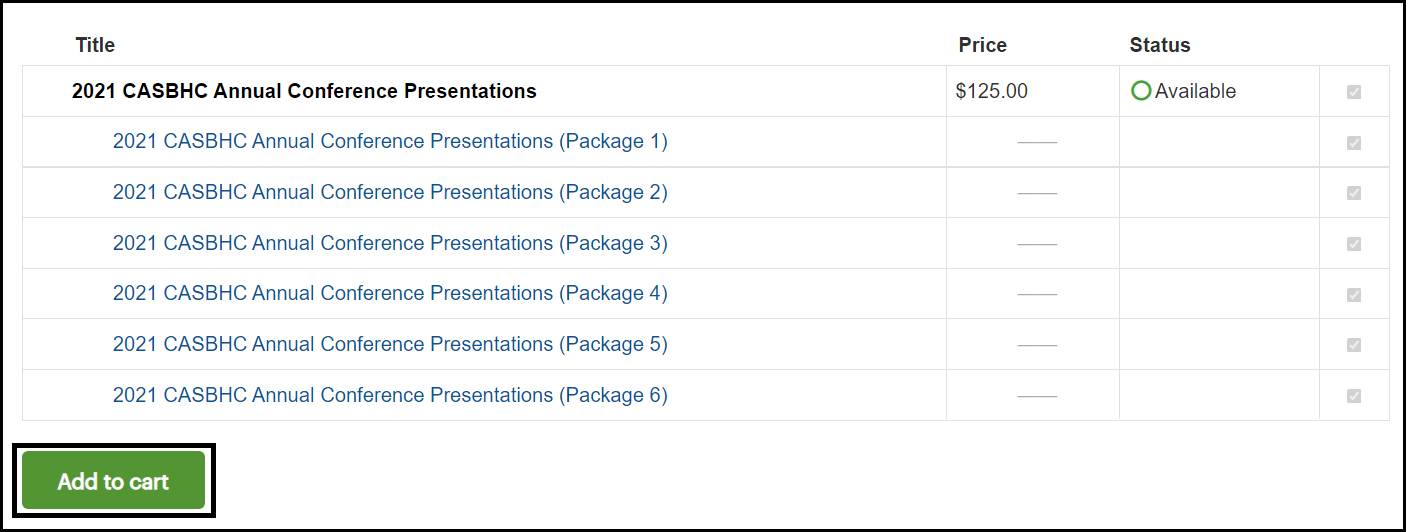1406x532 pixels.
Task: Toggle the Package 1 row checkbox
Action: 1354,143
